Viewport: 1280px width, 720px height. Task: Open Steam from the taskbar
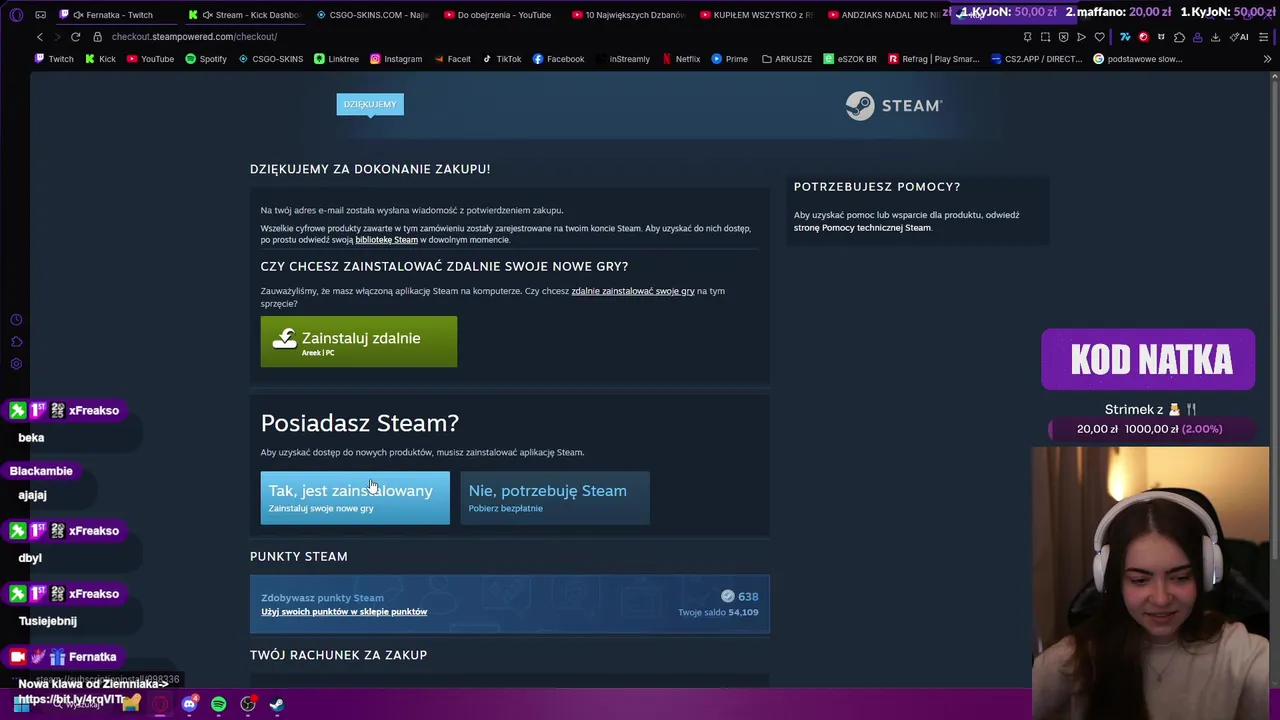pos(276,704)
